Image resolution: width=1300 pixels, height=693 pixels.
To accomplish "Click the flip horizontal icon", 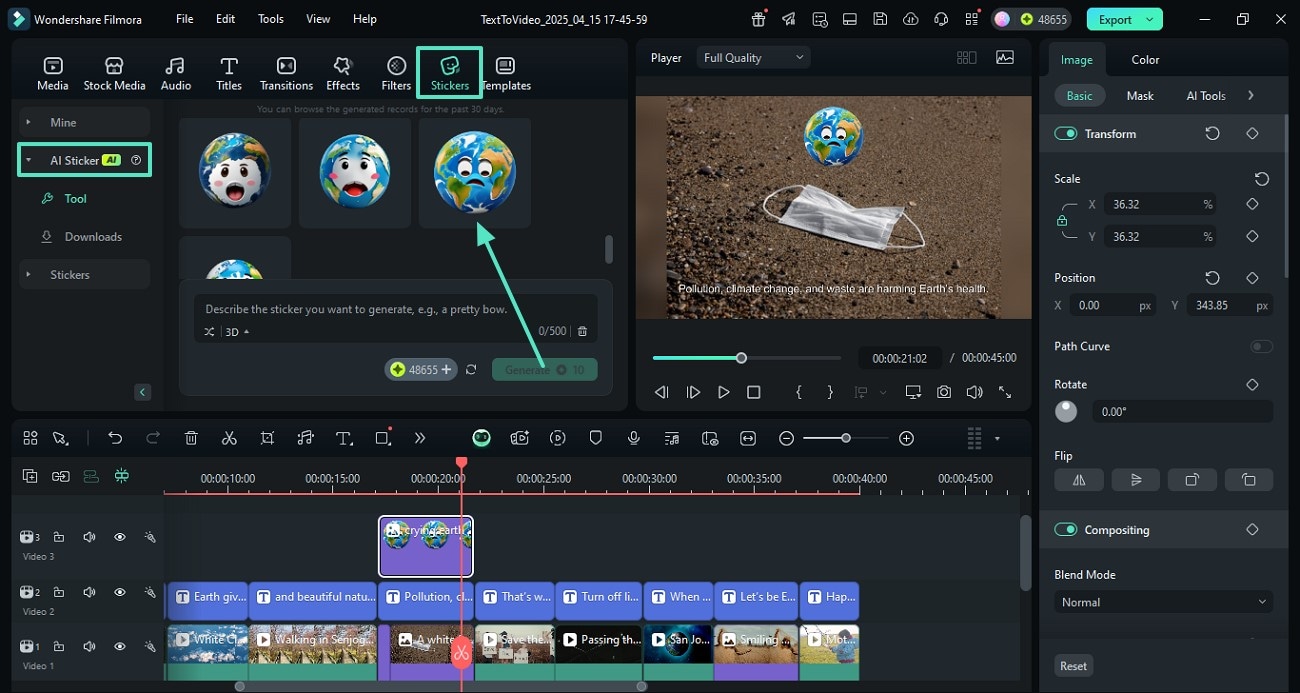I will (1079, 480).
